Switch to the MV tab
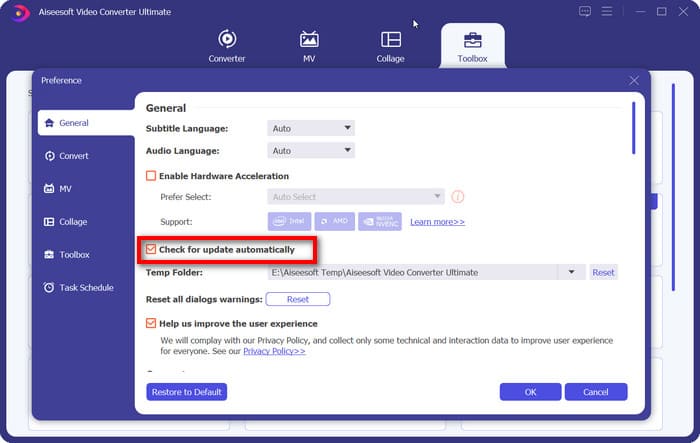Image resolution: width=700 pixels, height=443 pixels. 309,46
